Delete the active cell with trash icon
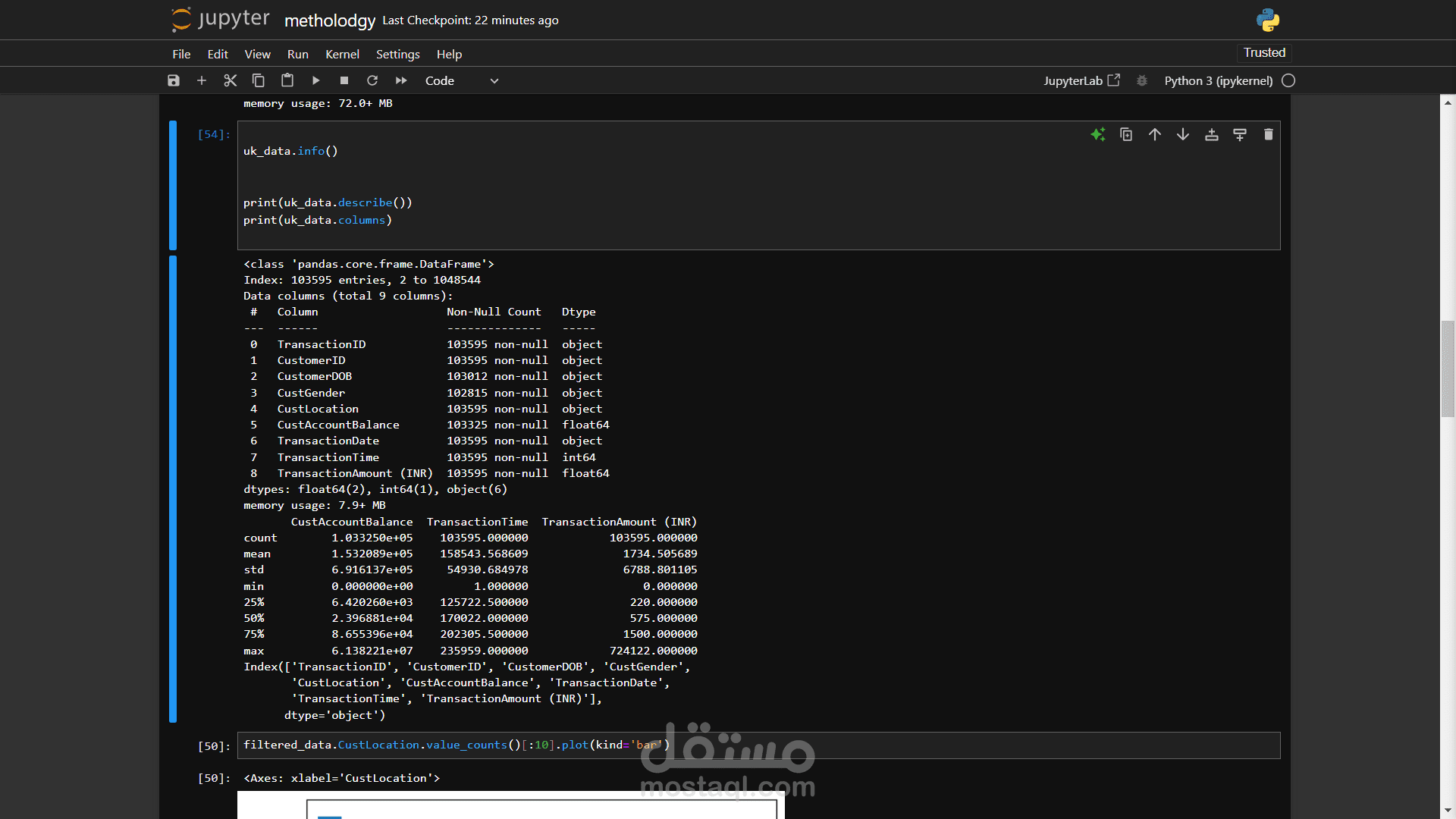The width and height of the screenshot is (1456, 819). [x=1268, y=134]
